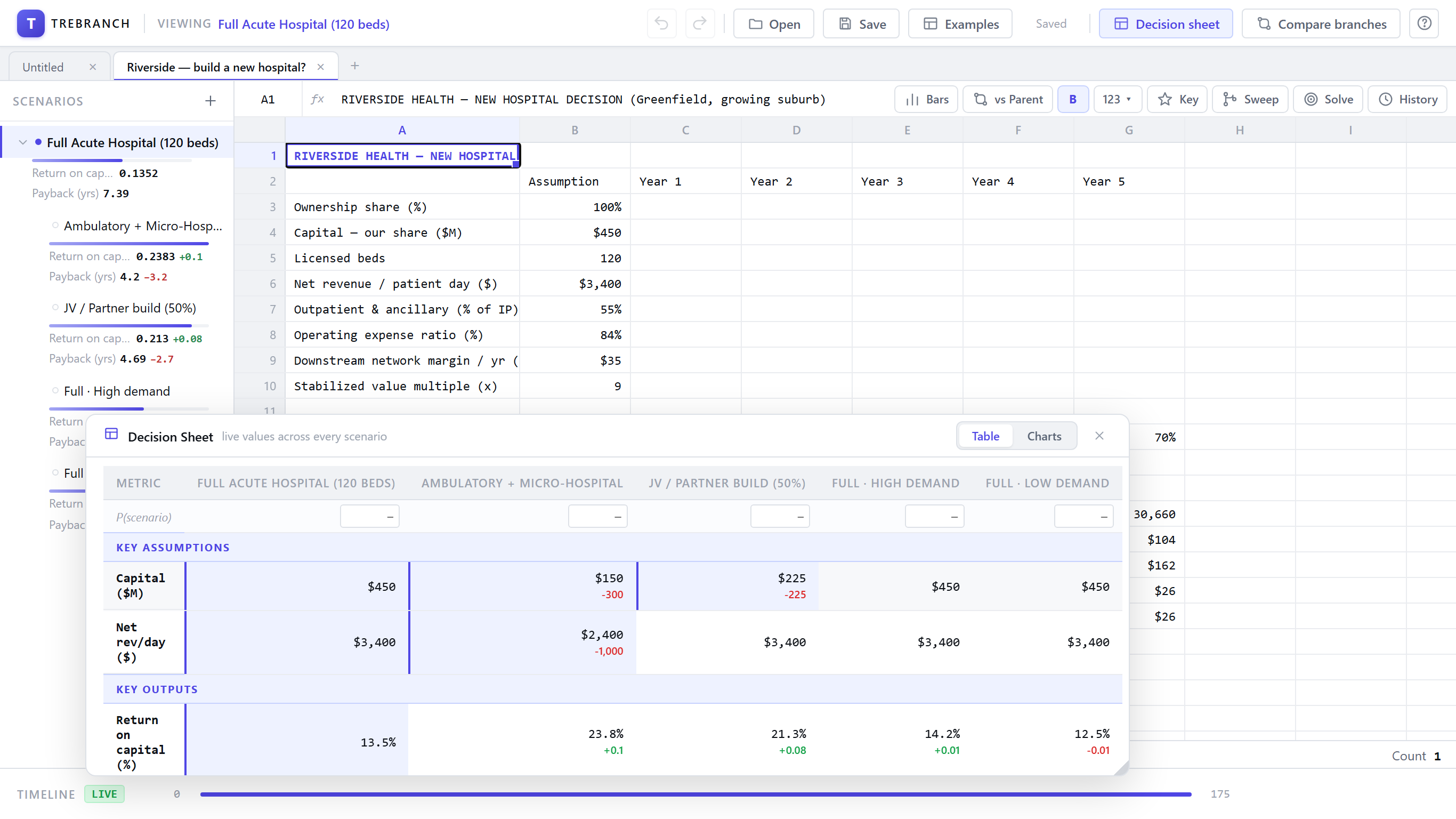The image size is (1456, 819).
Task: Click the A1 cell reference box
Action: coord(268,99)
